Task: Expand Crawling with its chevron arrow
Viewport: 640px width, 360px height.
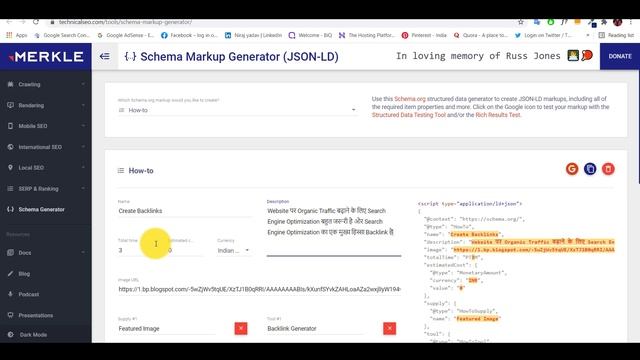Action: [x=83, y=84]
